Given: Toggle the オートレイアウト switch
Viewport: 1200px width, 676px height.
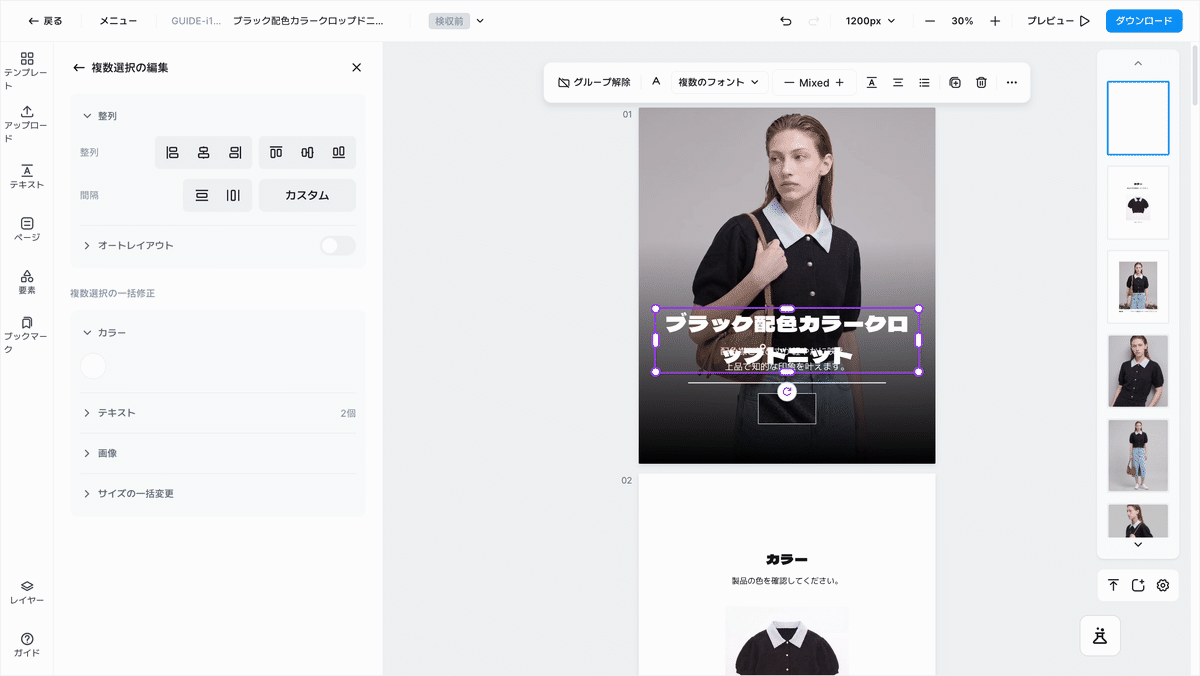Looking at the screenshot, I should tap(338, 246).
